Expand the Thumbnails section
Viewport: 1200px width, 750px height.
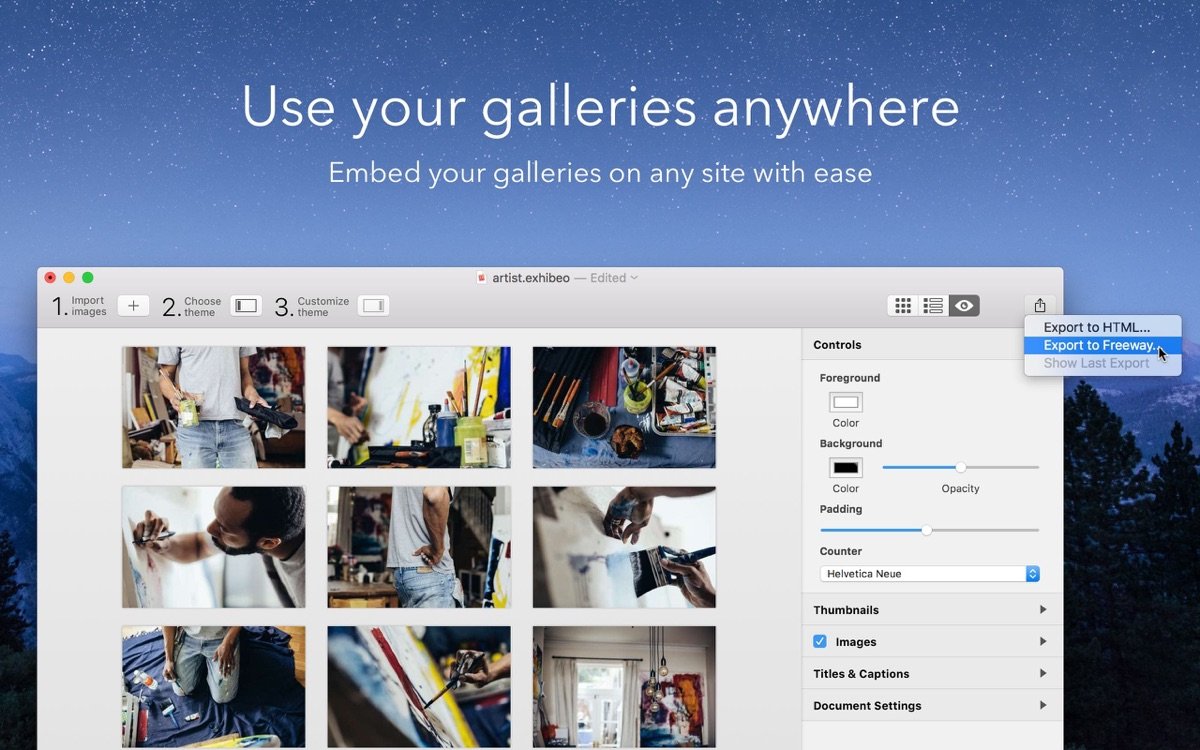(x=1043, y=610)
